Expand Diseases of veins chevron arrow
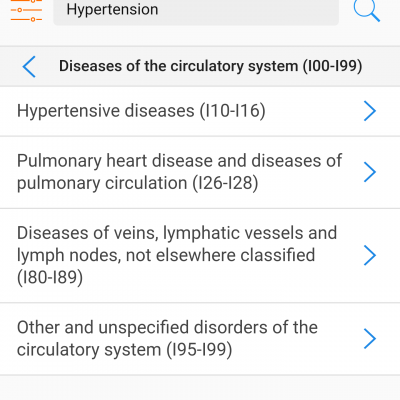Screen dimensions: 400x400 [370, 255]
